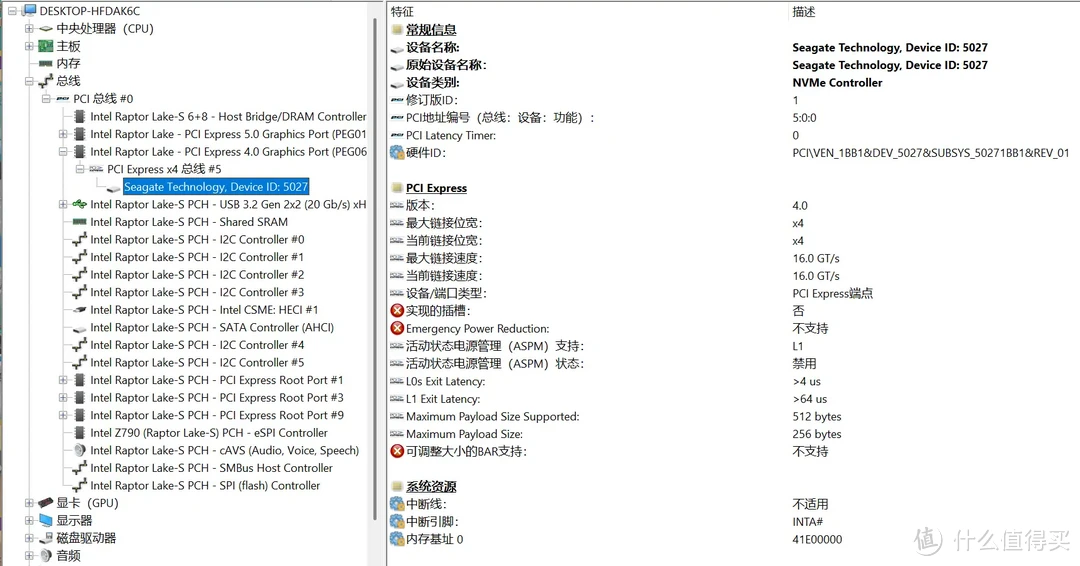Expand the 显卡 (GPU) node
The width and height of the screenshot is (1080, 566).
click(29, 503)
